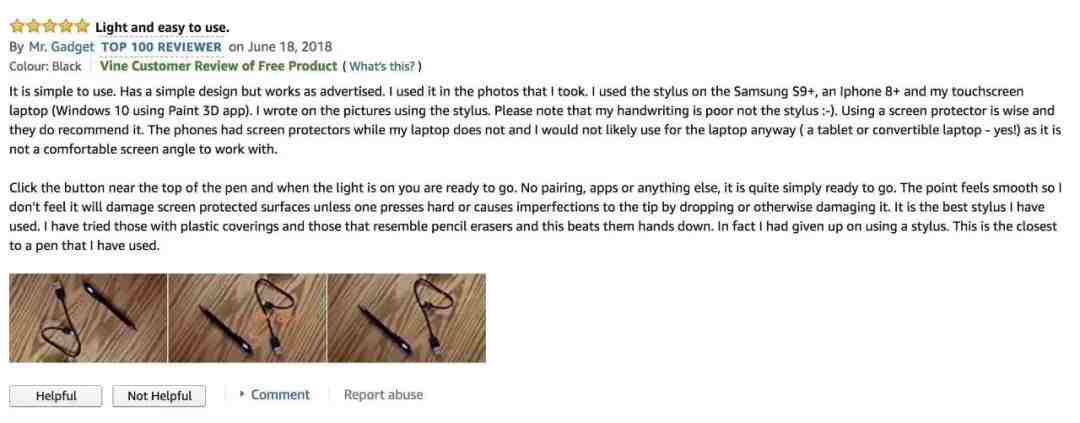The image size is (1080, 423).
Task: Click the fifth gold rating star
Action: pos(81,27)
